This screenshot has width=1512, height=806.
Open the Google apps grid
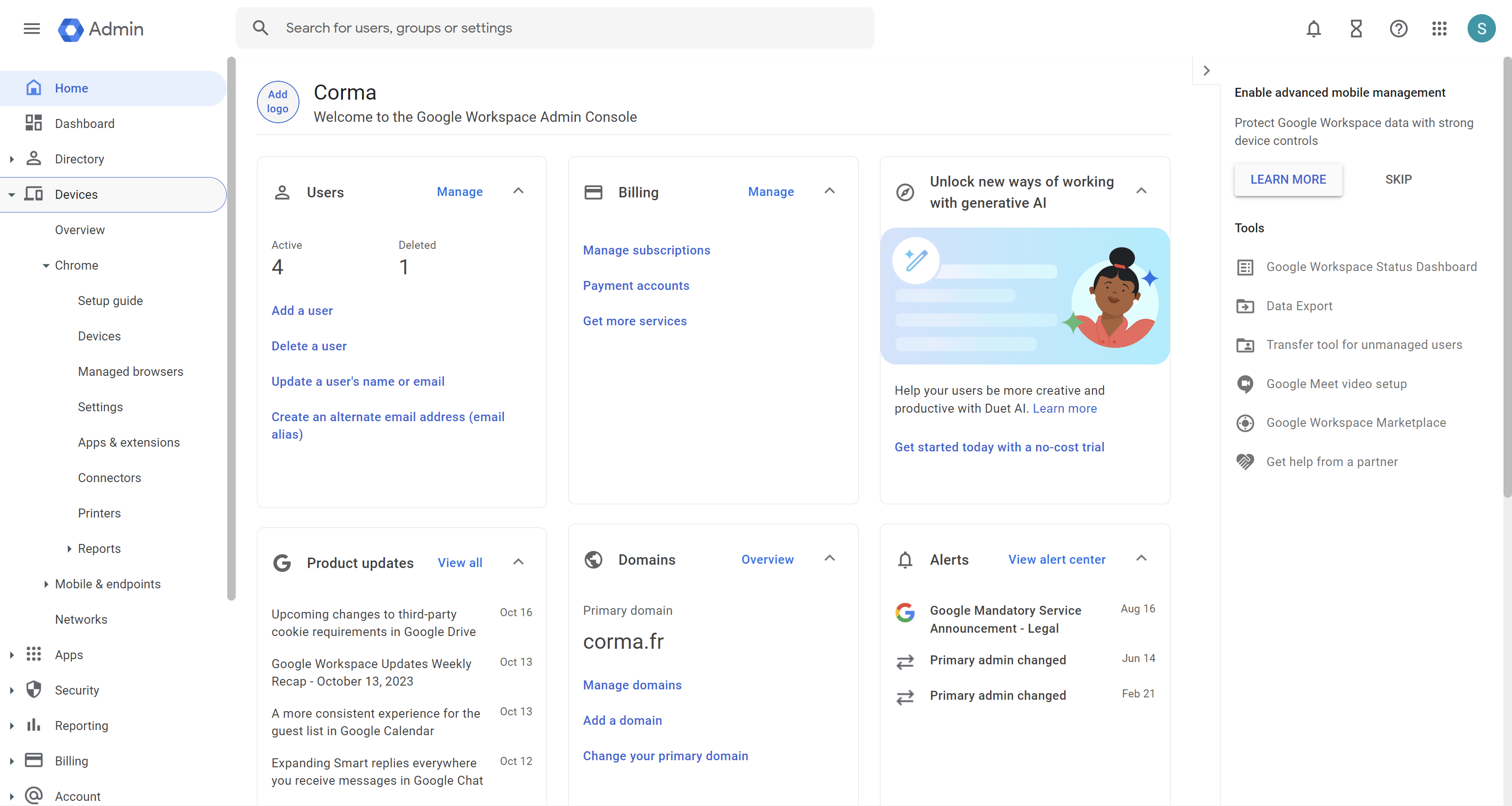(x=1439, y=28)
